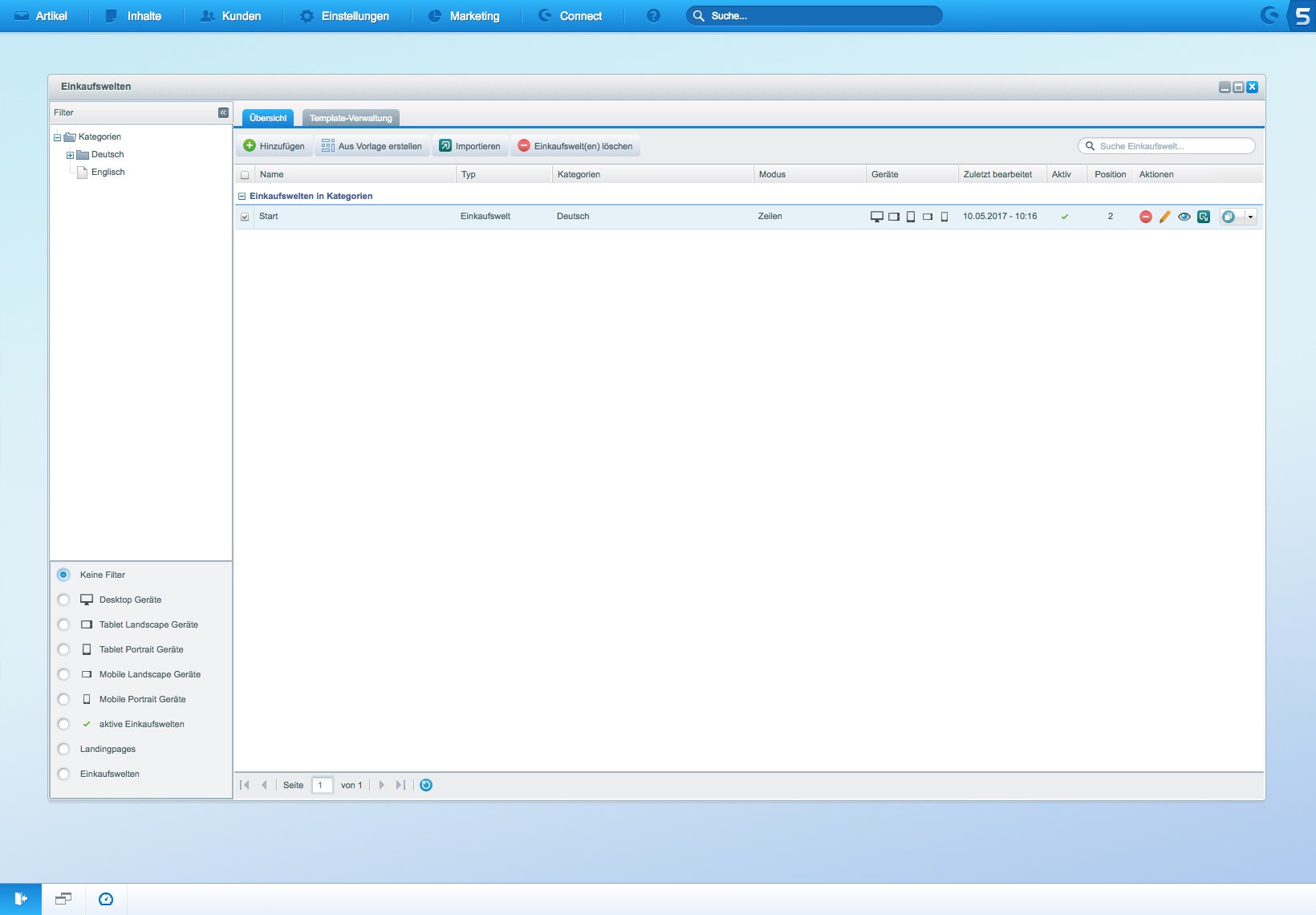This screenshot has height=915, width=1316.
Task: Click the tablet portrait icon in Start row
Action: click(911, 217)
